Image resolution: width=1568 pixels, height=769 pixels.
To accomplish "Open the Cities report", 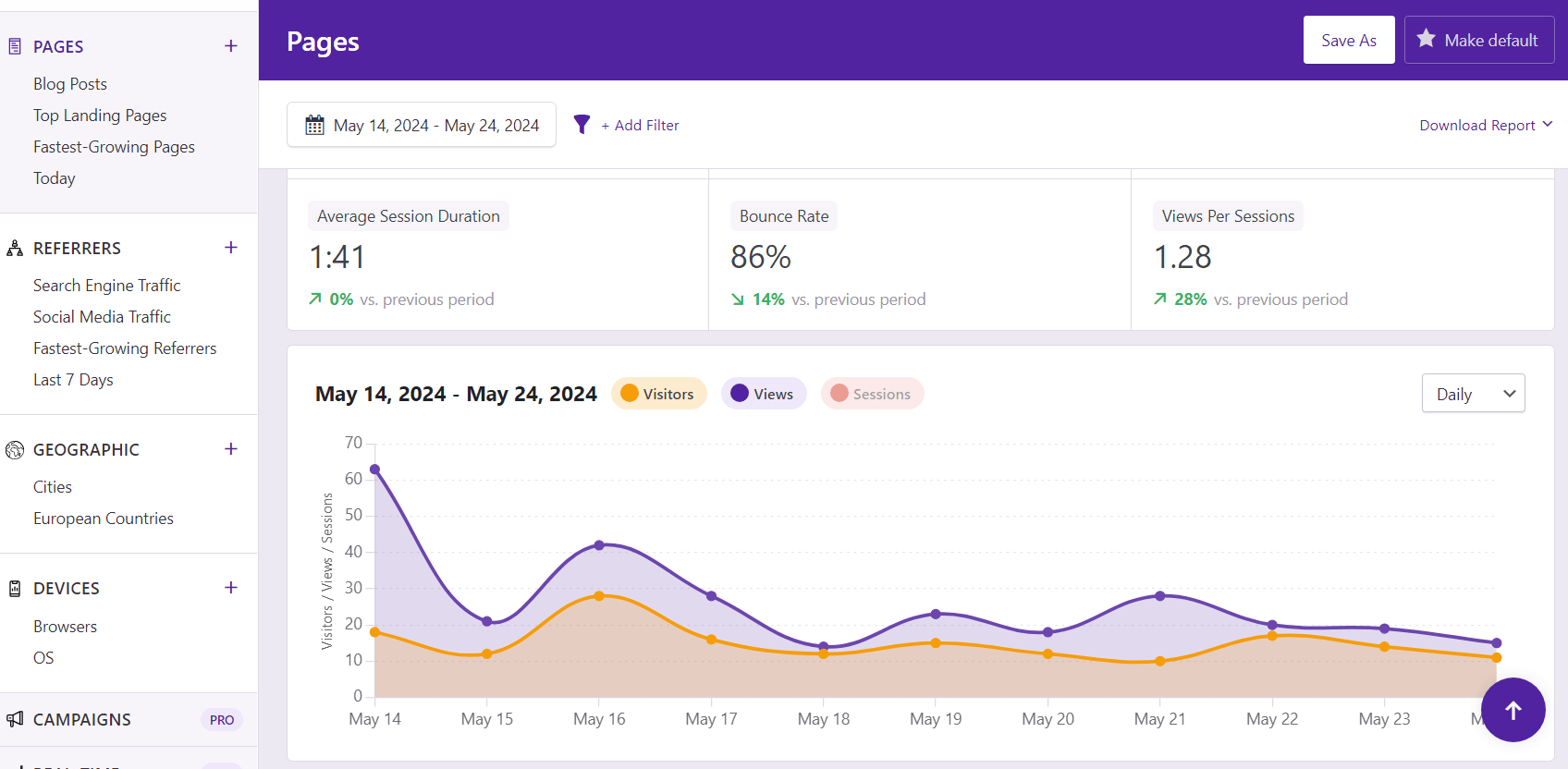I will tap(53, 487).
